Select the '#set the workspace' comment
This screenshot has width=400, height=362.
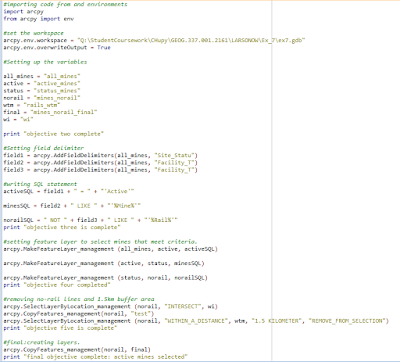(x=33, y=33)
